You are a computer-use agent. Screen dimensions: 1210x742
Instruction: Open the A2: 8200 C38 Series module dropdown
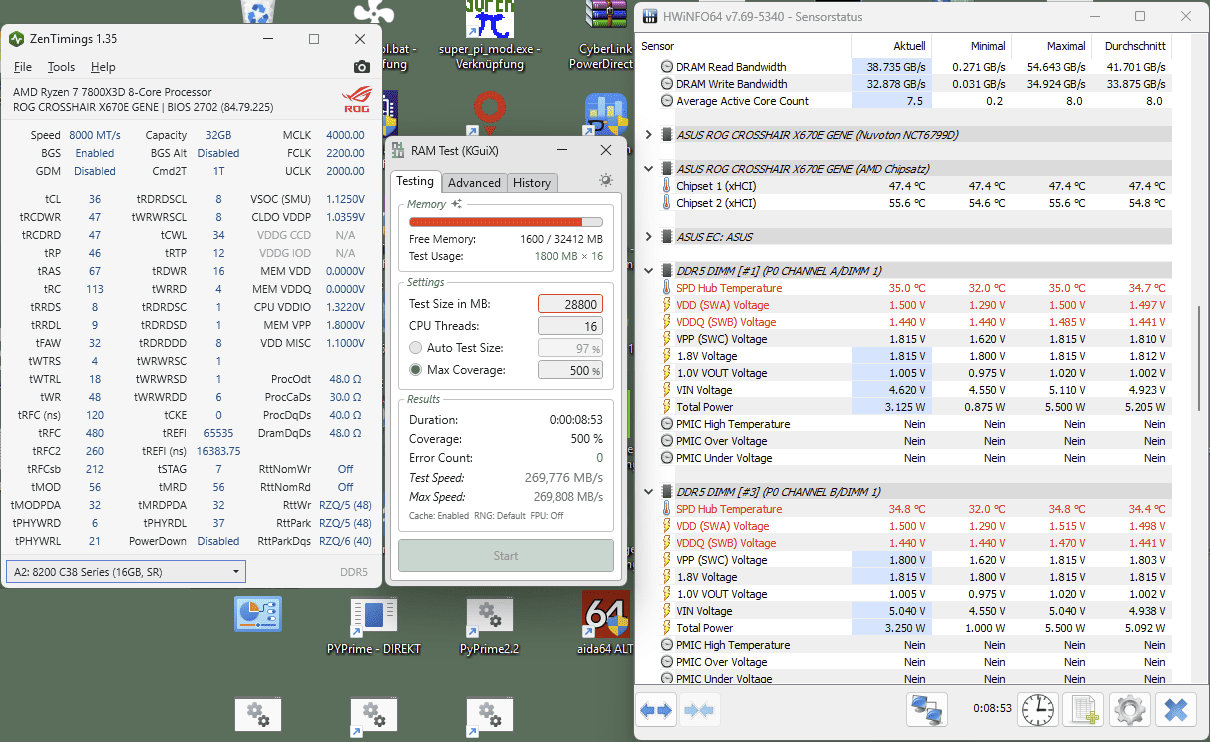coord(125,572)
